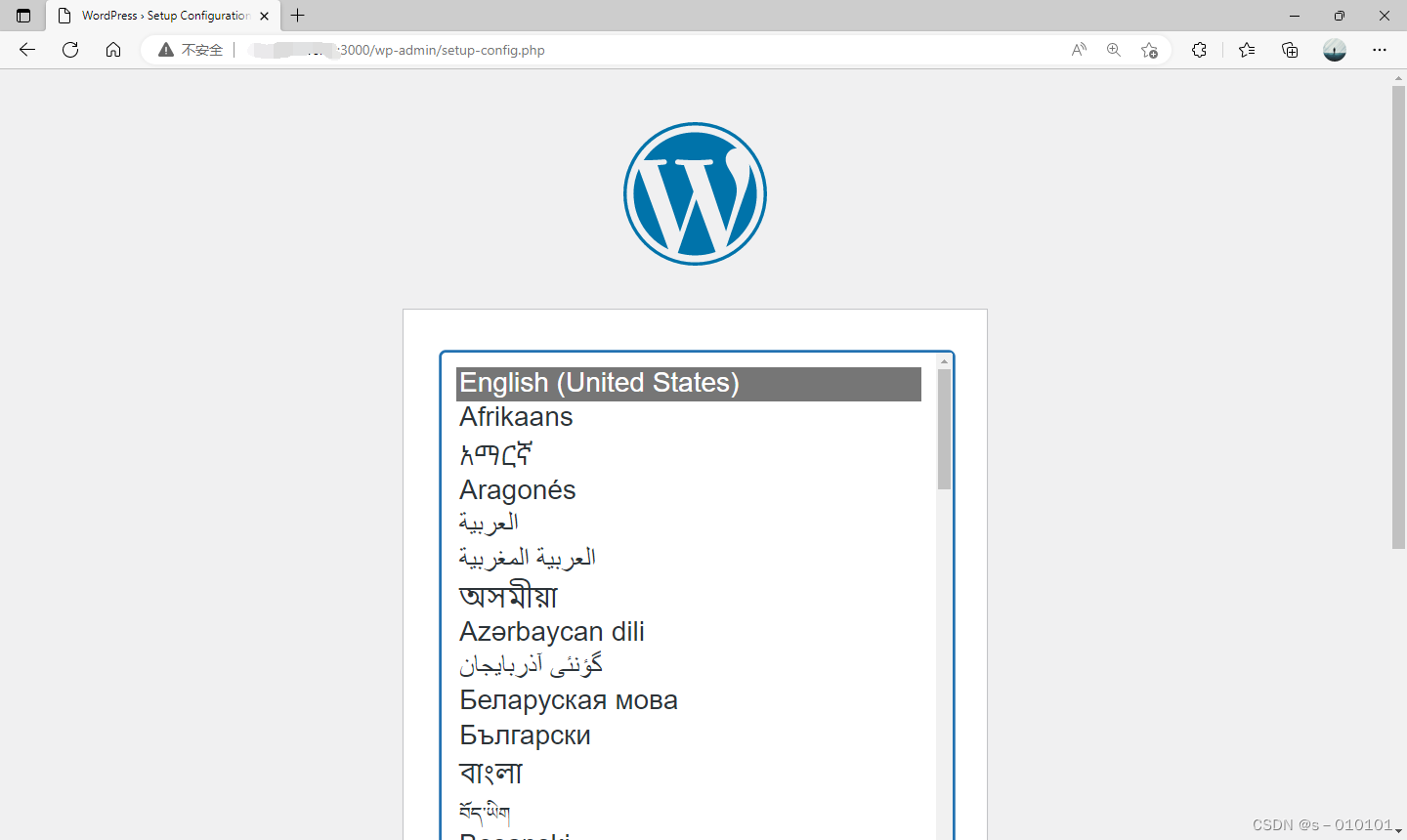The width and height of the screenshot is (1407, 840).
Task: Refresh the current page
Action: click(x=70, y=50)
